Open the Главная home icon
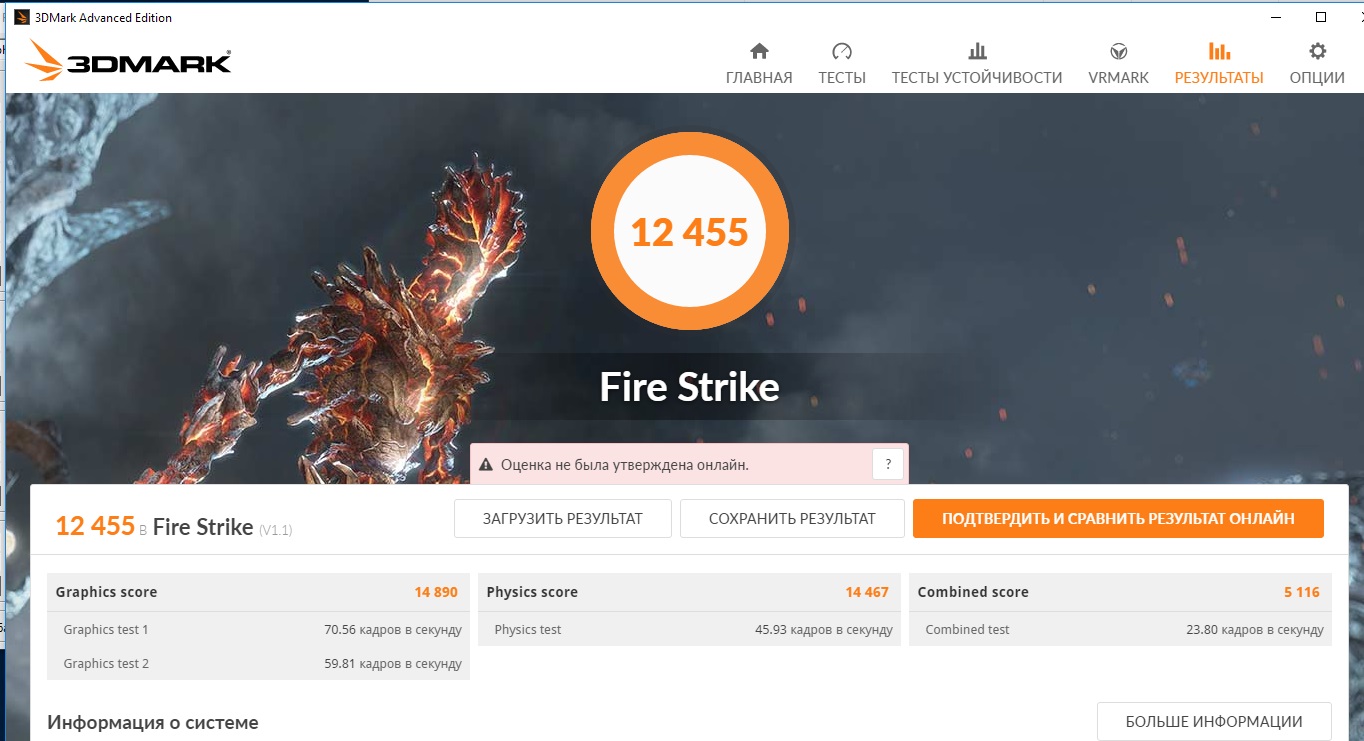This screenshot has width=1364, height=741. pos(759,51)
